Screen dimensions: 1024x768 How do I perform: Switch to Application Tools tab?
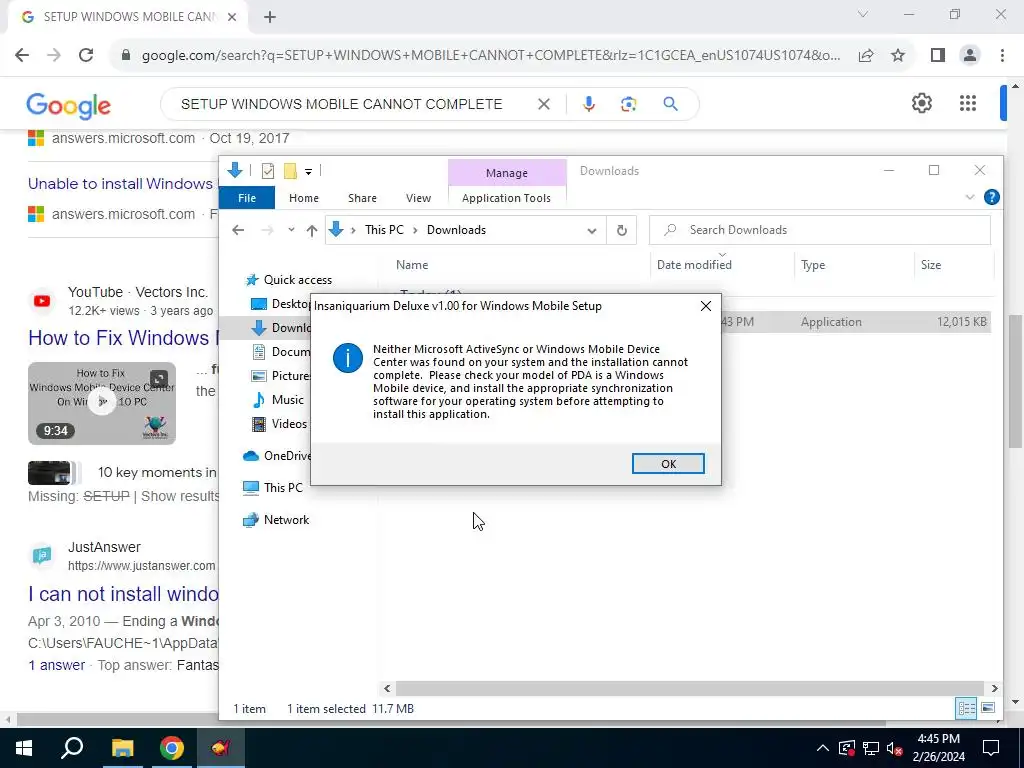pyautogui.click(x=506, y=198)
